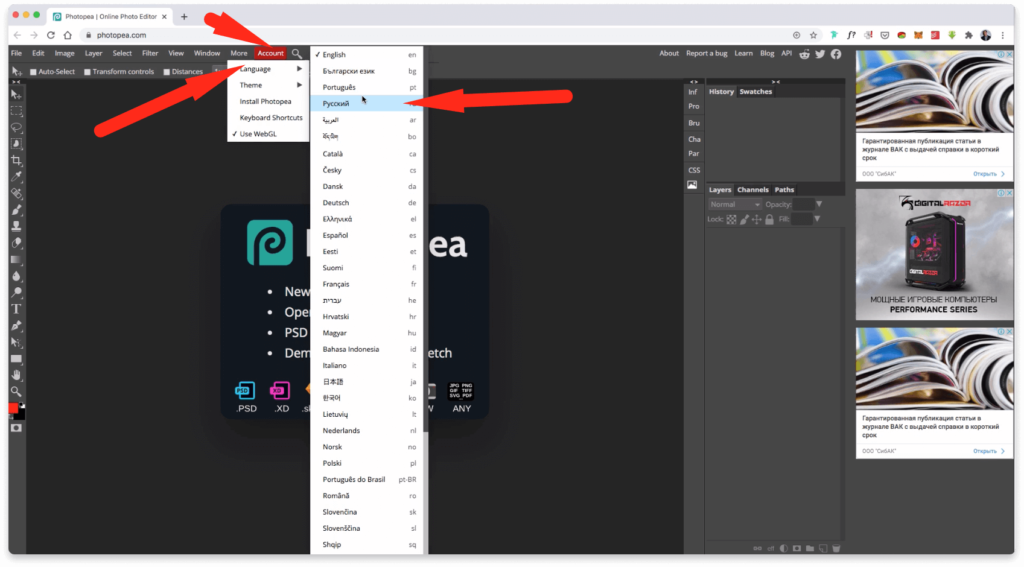The width and height of the screenshot is (1024, 567).
Task: Toggle the Distances checkbox
Action: click(166, 72)
